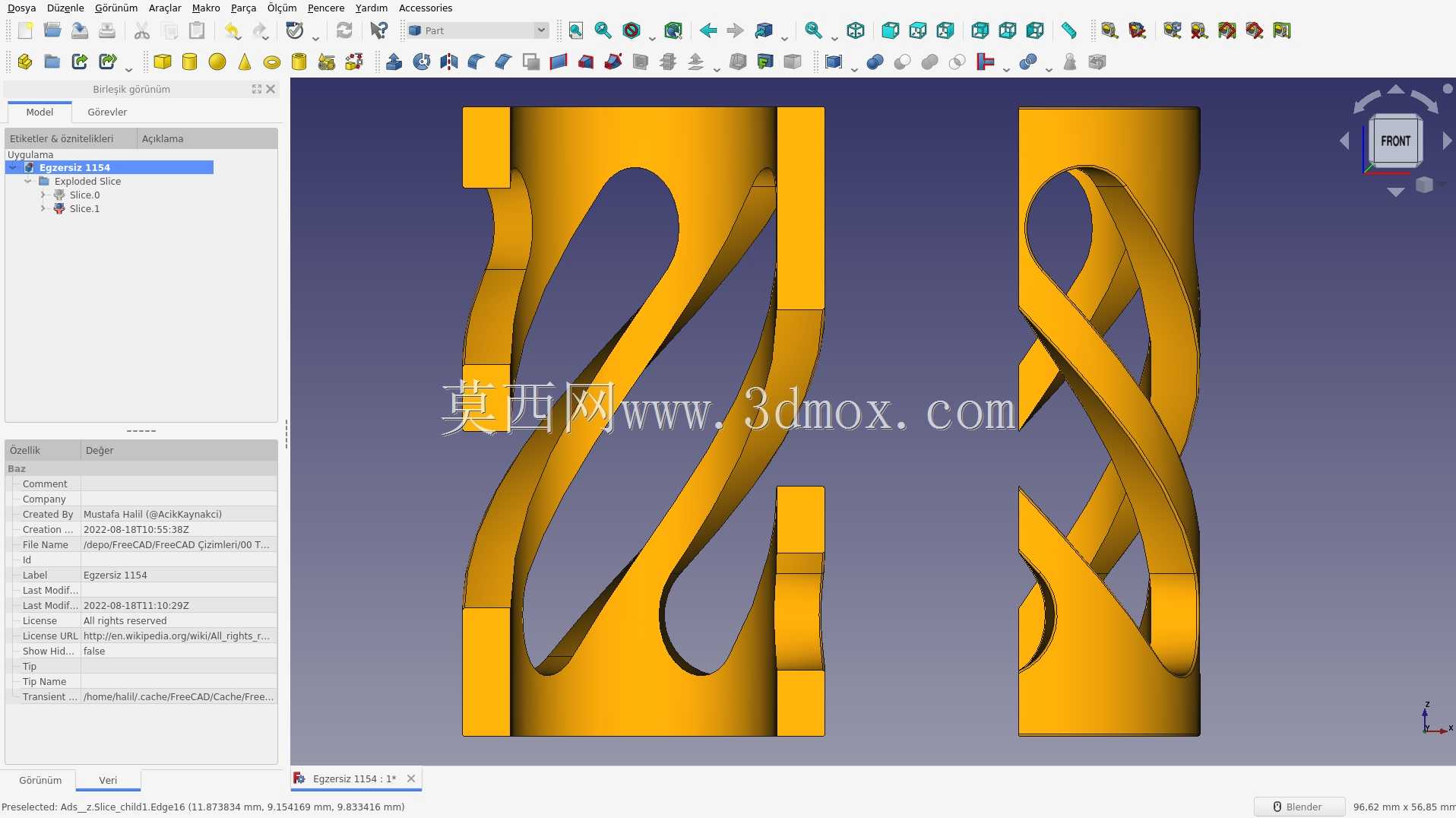Save the current document icon
This screenshot has height=818, width=1456.
pos(80,30)
